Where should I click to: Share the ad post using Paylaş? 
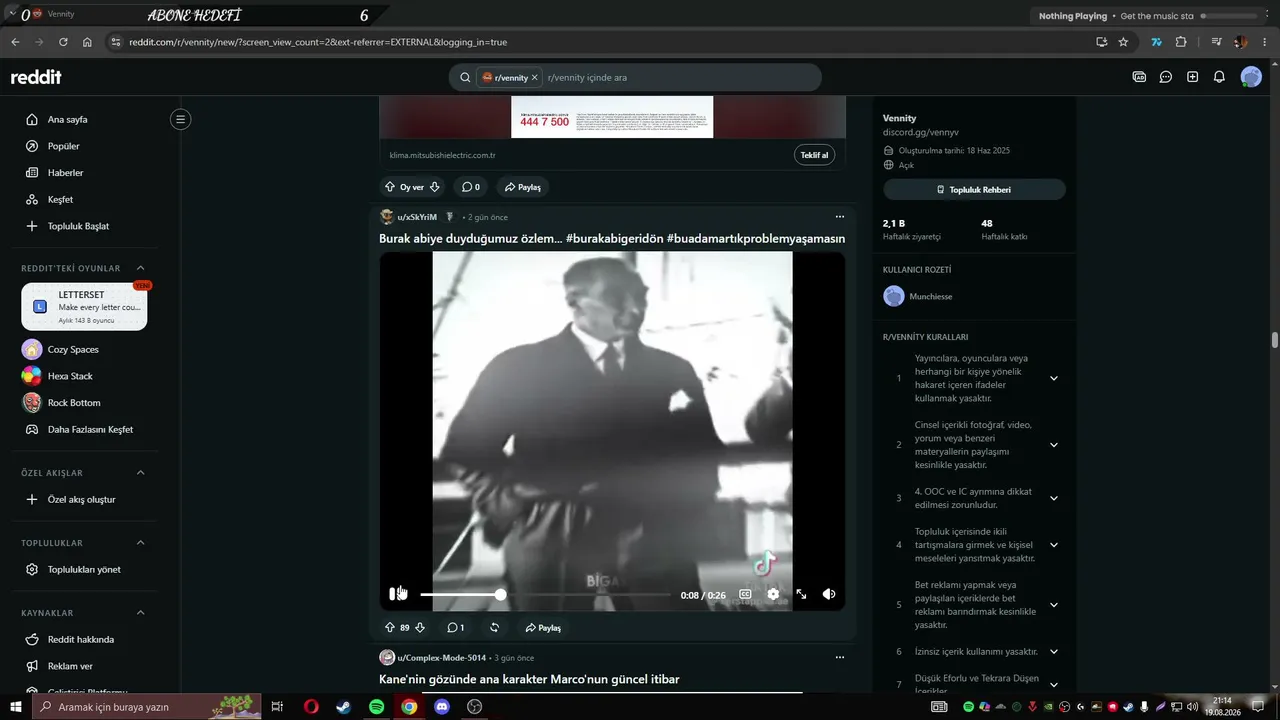523,187
